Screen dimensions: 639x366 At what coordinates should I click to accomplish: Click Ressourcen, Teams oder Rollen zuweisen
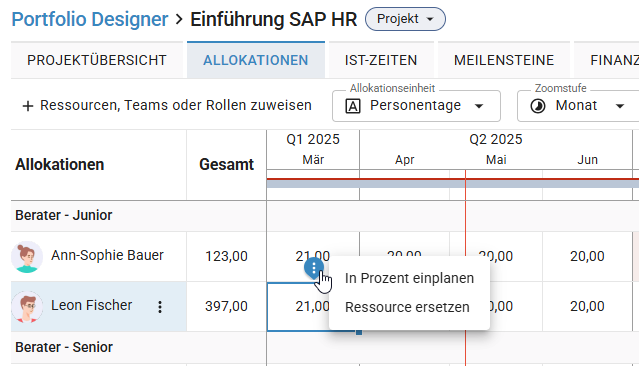pyautogui.click(x=167, y=106)
